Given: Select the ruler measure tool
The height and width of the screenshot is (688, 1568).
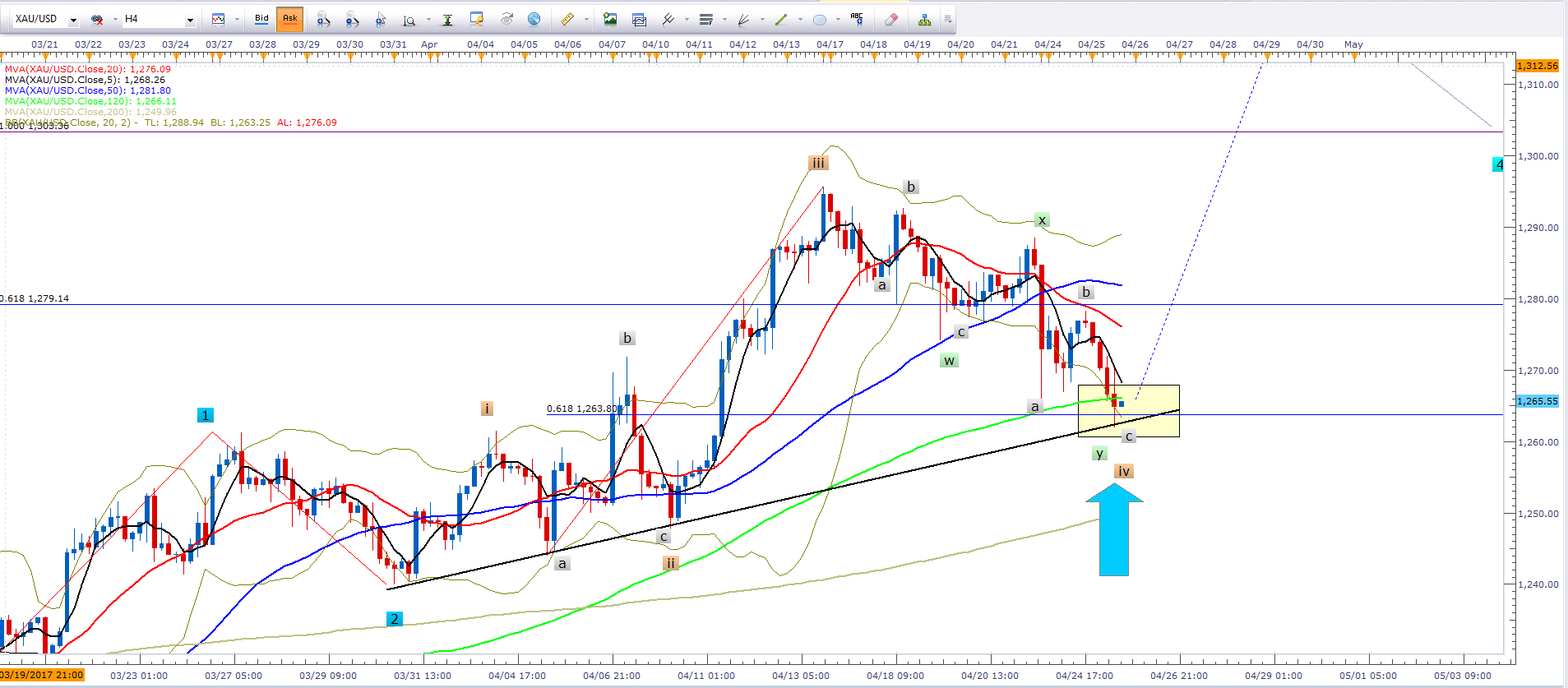Looking at the screenshot, I should [567, 19].
